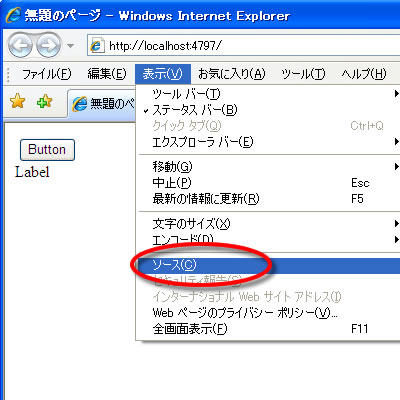Viewport: 400px width, 400px height.
Task: Expand the 文字のサイズ(X) submenu
Action: click(268, 223)
